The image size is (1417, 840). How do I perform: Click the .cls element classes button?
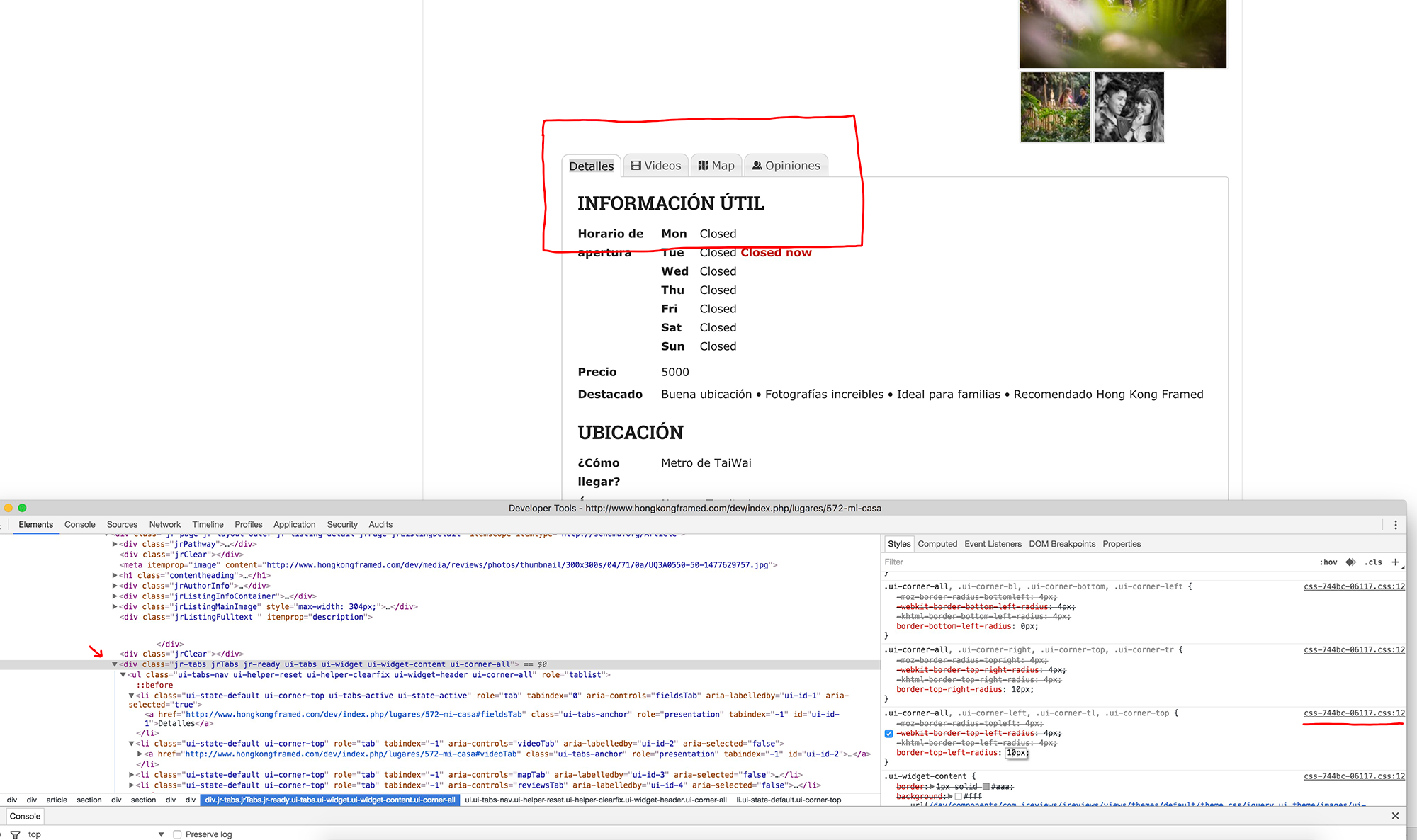[1373, 562]
